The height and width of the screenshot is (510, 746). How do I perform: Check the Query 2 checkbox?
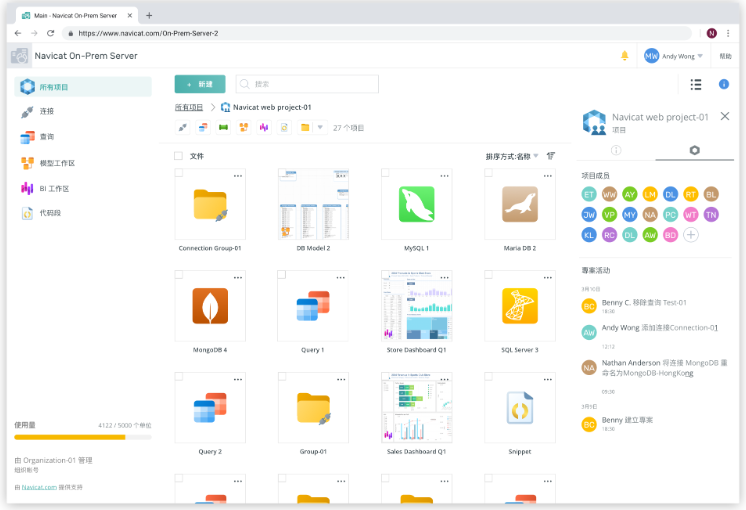179,376
